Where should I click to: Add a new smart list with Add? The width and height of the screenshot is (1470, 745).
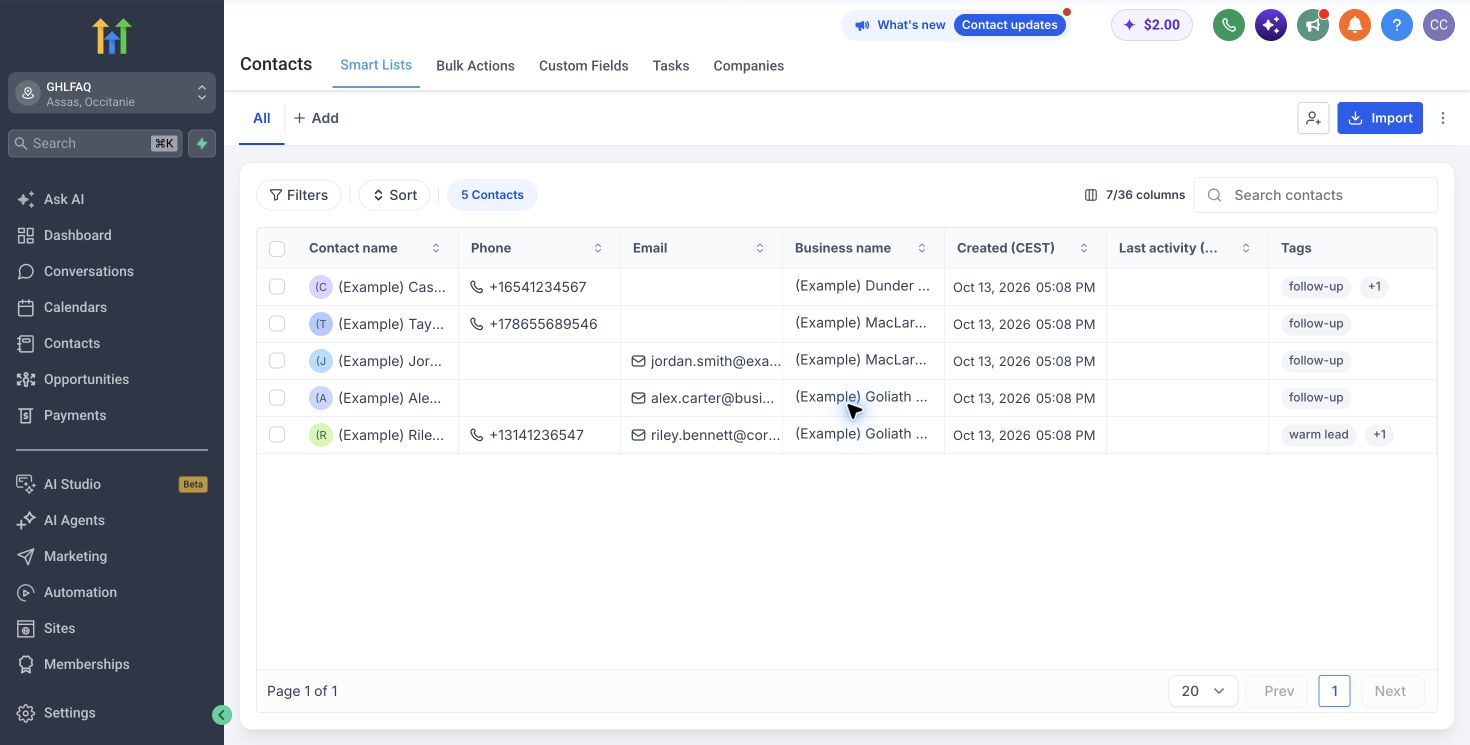coord(316,118)
